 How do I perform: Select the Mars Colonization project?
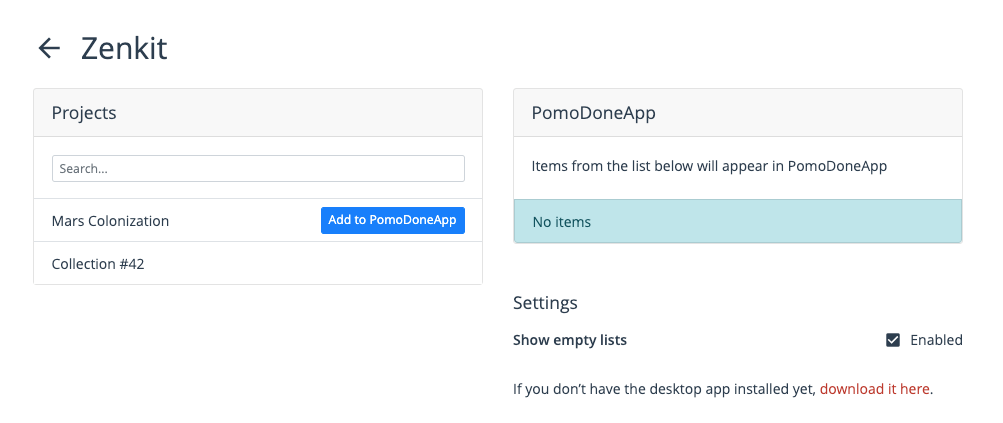click(x=110, y=221)
